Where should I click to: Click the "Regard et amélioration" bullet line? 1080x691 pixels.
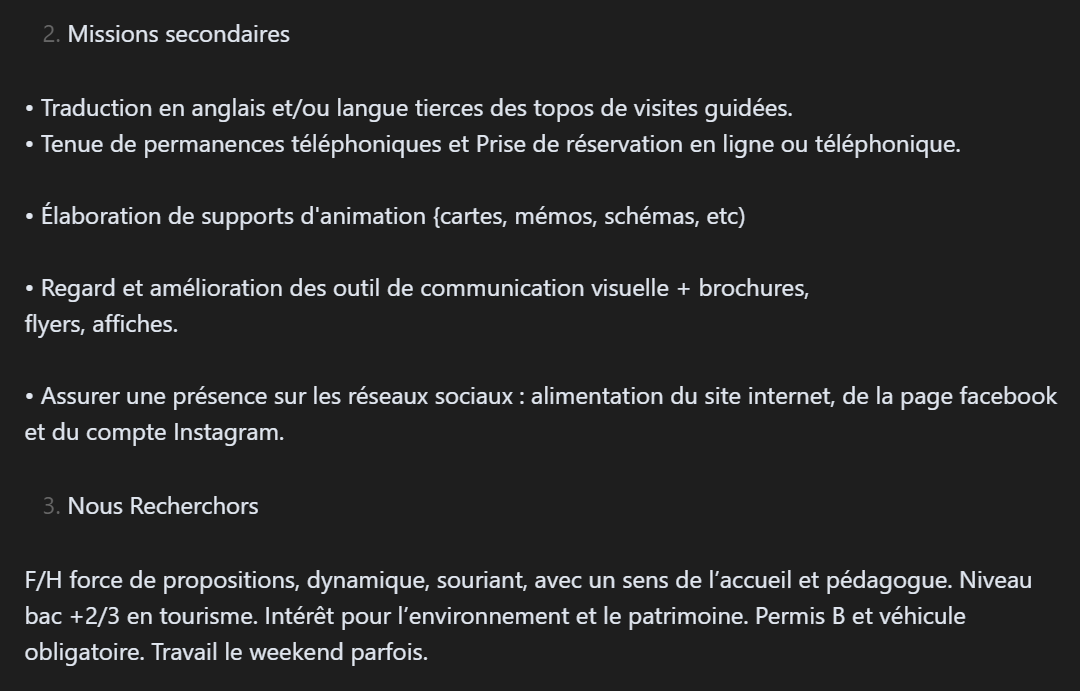click(x=160, y=288)
